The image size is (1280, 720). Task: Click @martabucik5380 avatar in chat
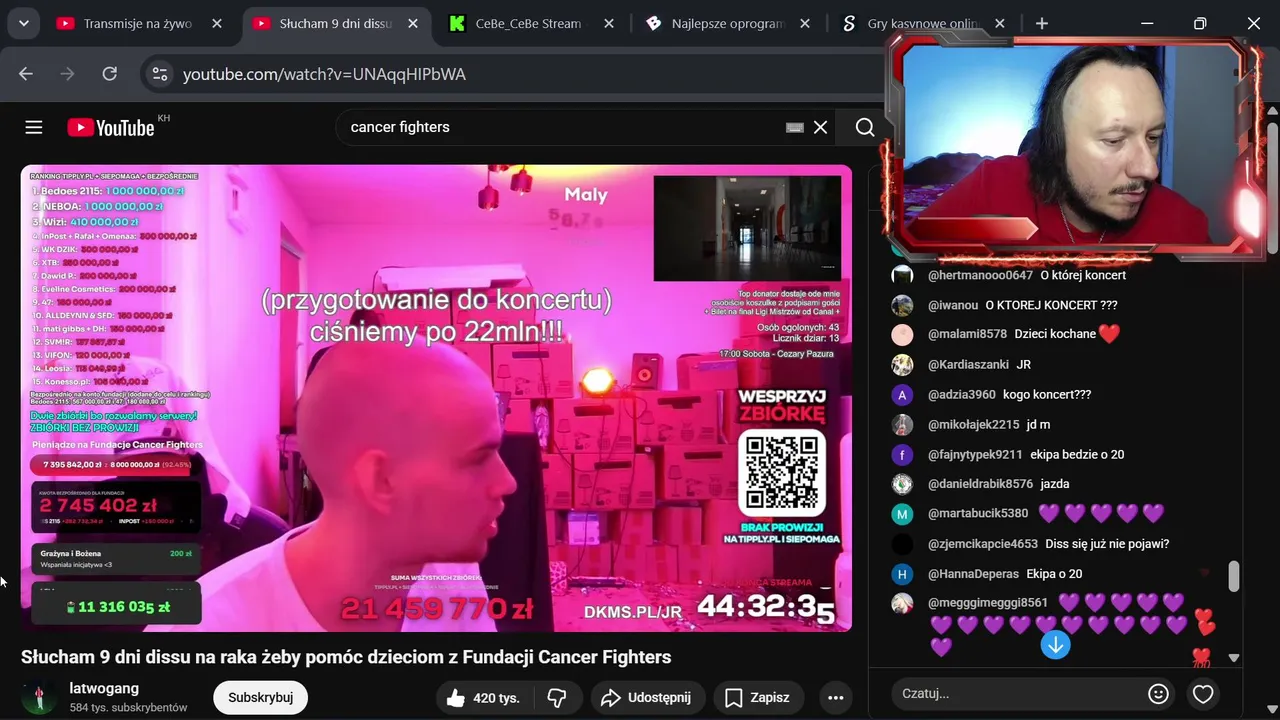tap(902, 514)
